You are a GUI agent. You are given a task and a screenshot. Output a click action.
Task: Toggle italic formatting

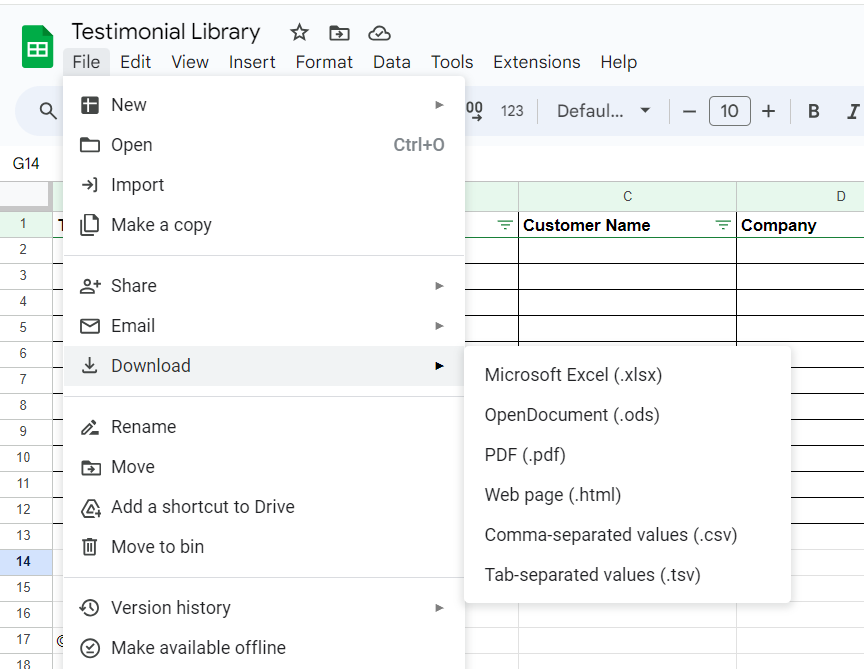click(x=852, y=111)
